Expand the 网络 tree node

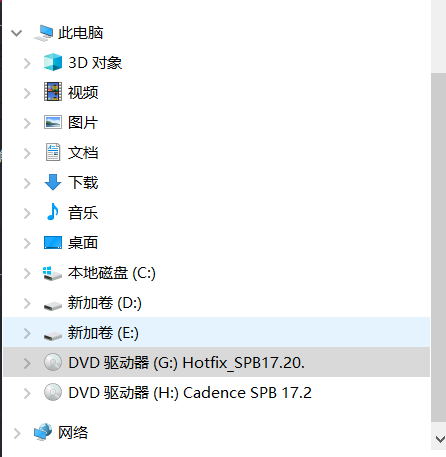(17, 433)
